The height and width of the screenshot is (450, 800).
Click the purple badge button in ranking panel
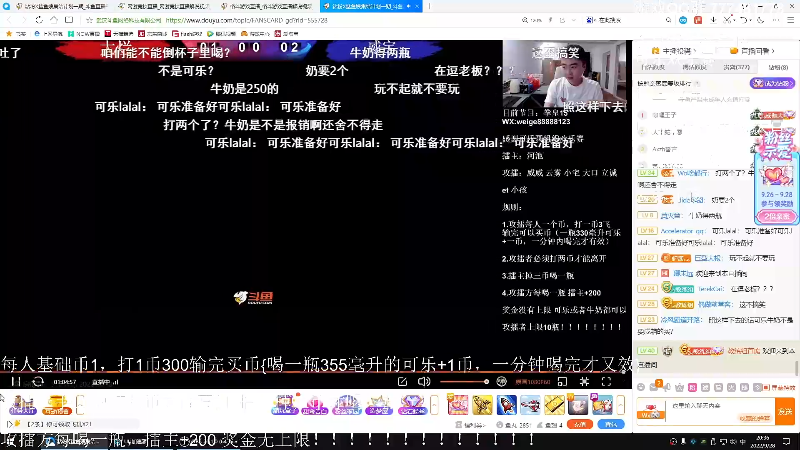click(772, 83)
